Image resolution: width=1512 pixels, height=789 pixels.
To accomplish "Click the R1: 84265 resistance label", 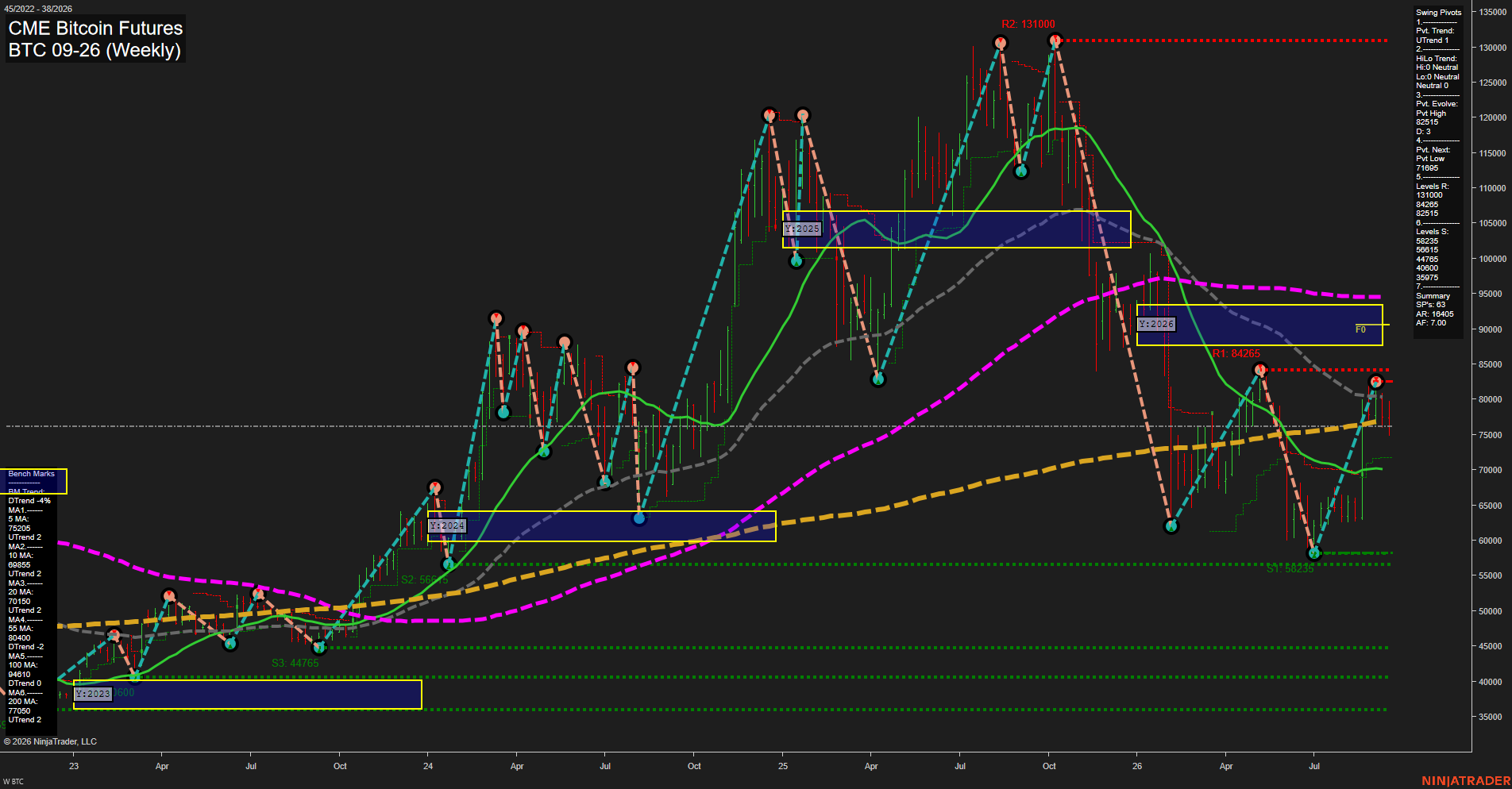I will click(1236, 353).
